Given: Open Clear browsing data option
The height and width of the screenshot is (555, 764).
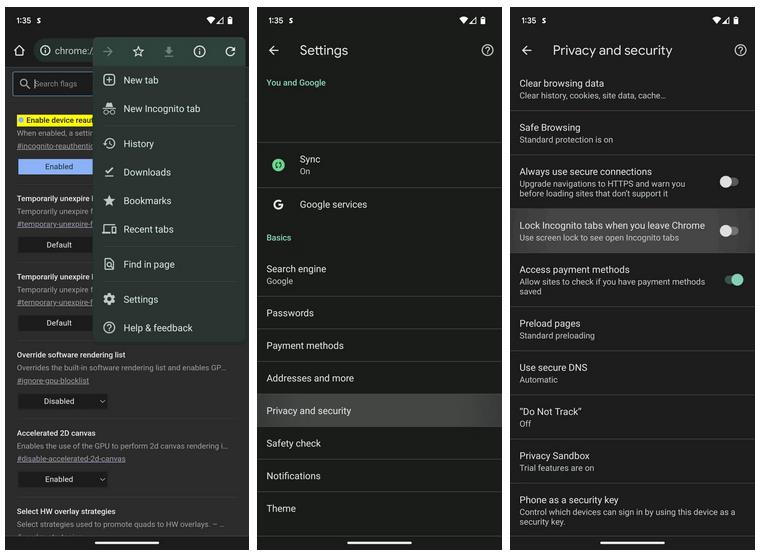Looking at the screenshot, I should coord(632,89).
